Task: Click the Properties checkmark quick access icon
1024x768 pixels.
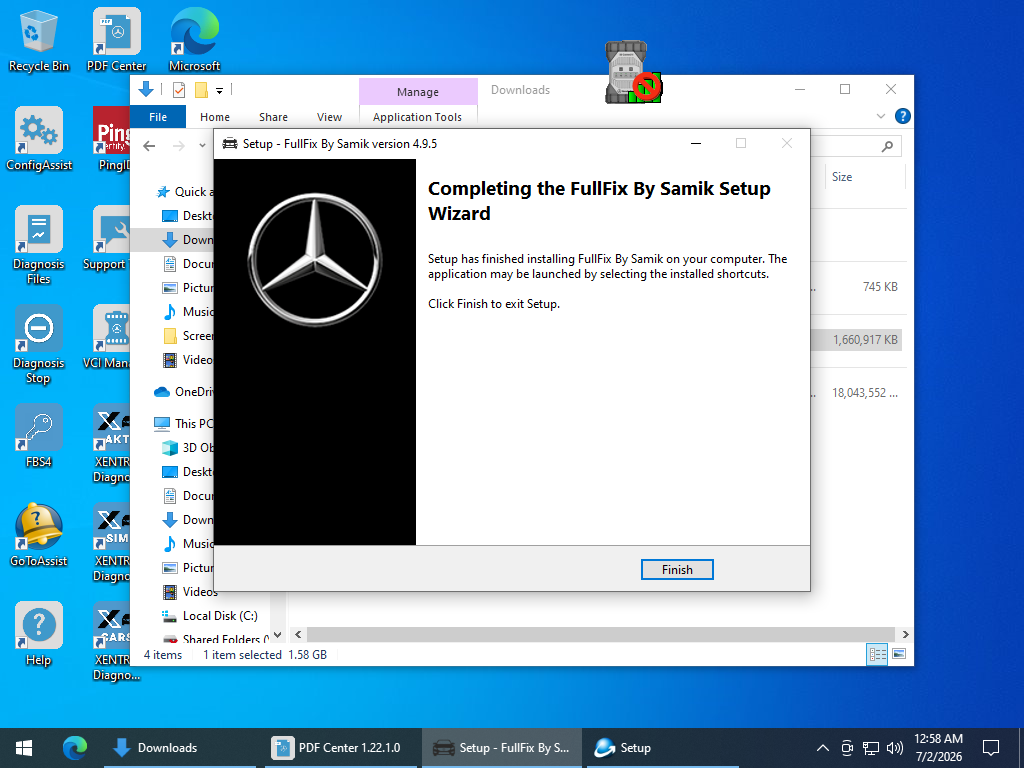Action: click(179, 89)
